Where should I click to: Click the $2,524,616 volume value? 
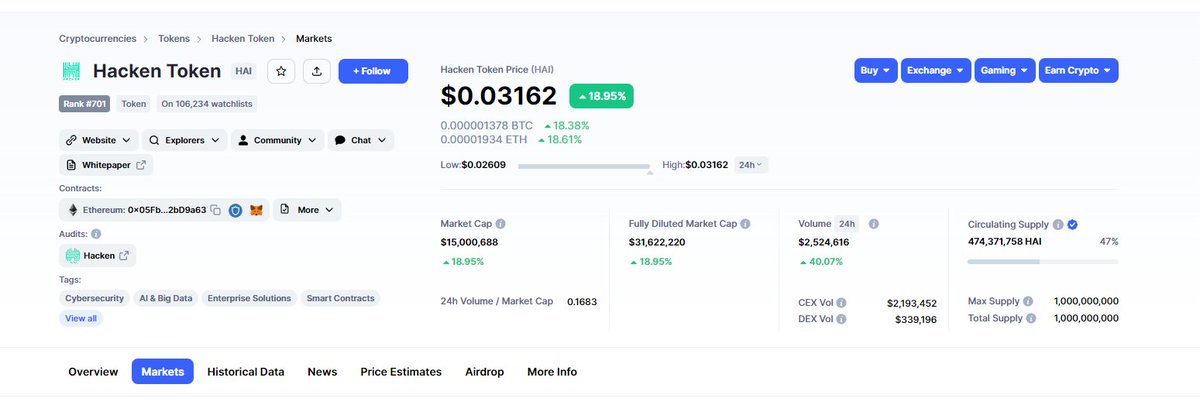tap(824, 242)
